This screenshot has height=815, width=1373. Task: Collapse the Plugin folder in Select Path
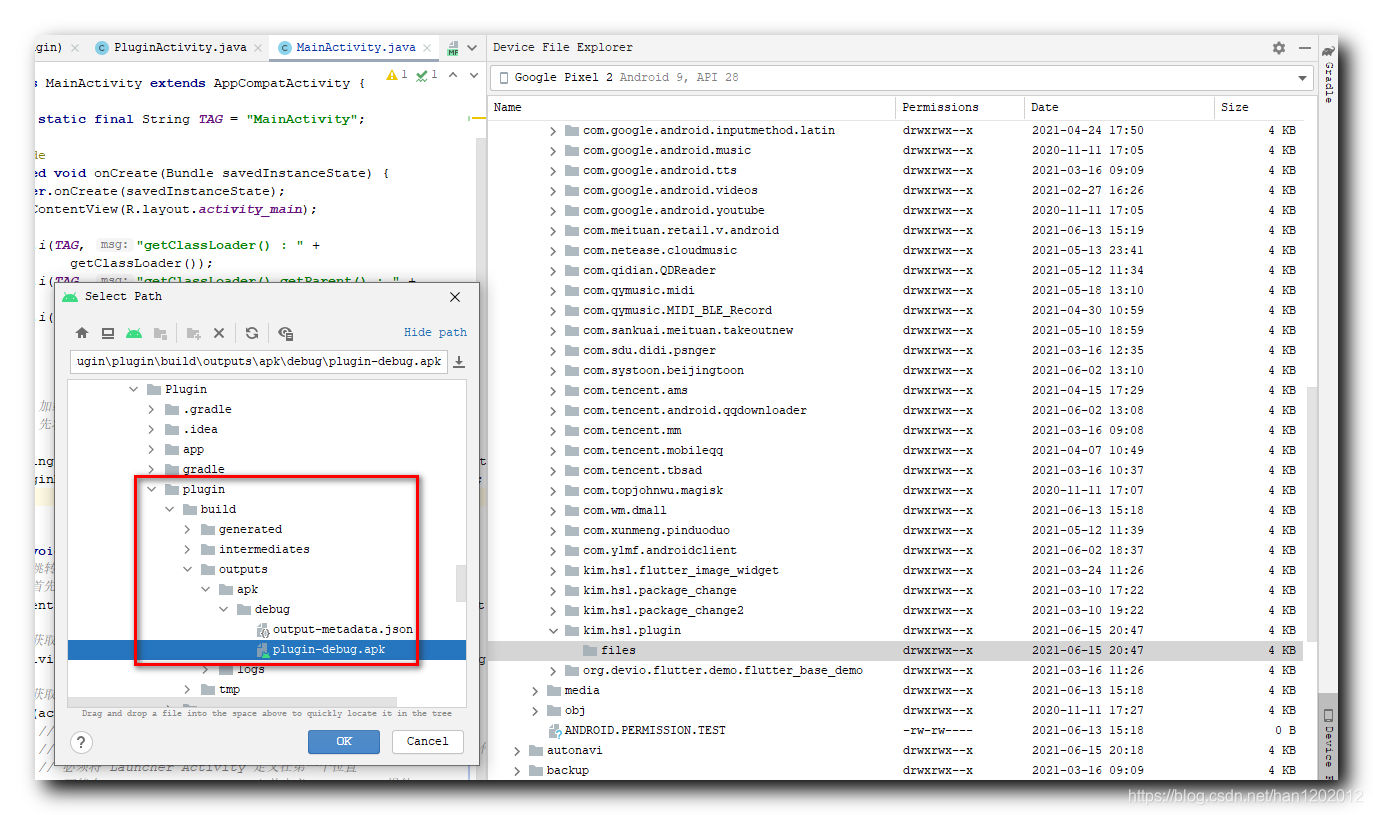tap(134, 389)
